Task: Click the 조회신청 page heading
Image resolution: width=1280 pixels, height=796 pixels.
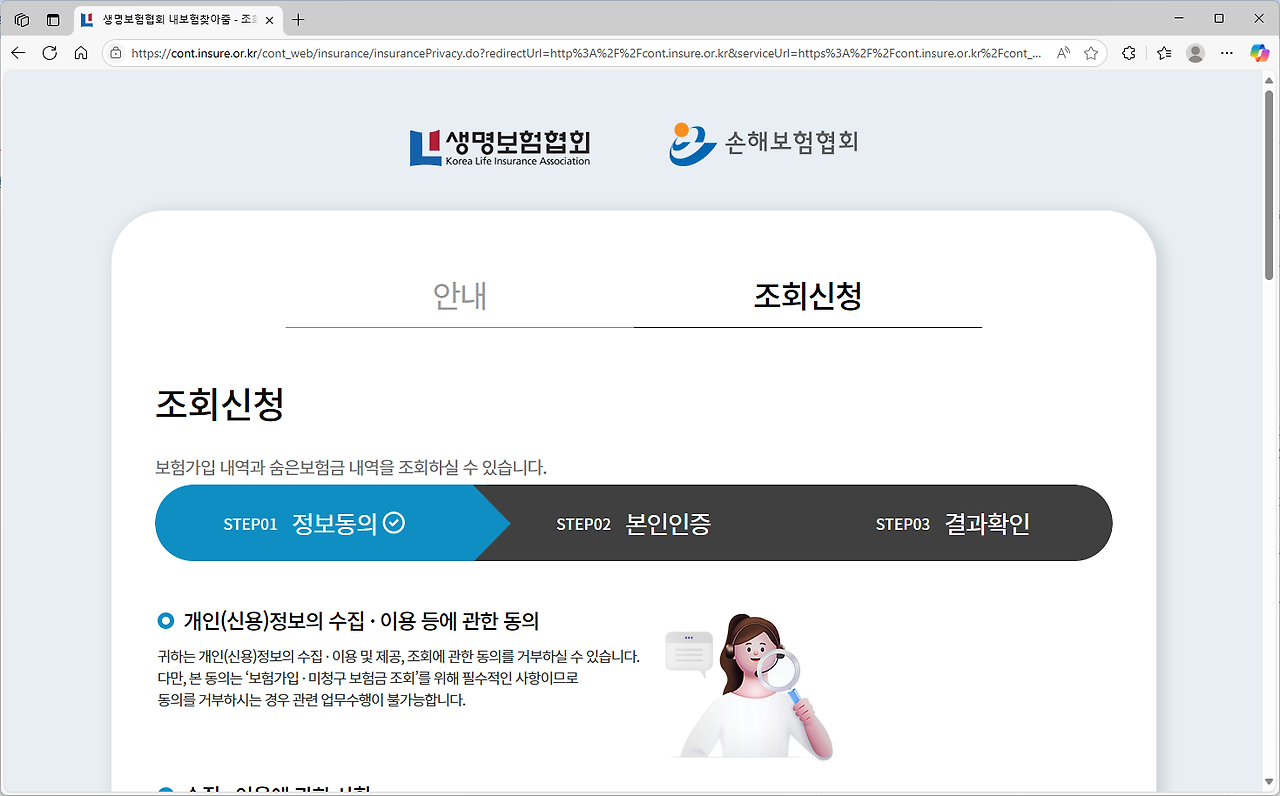Action: [x=220, y=404]
